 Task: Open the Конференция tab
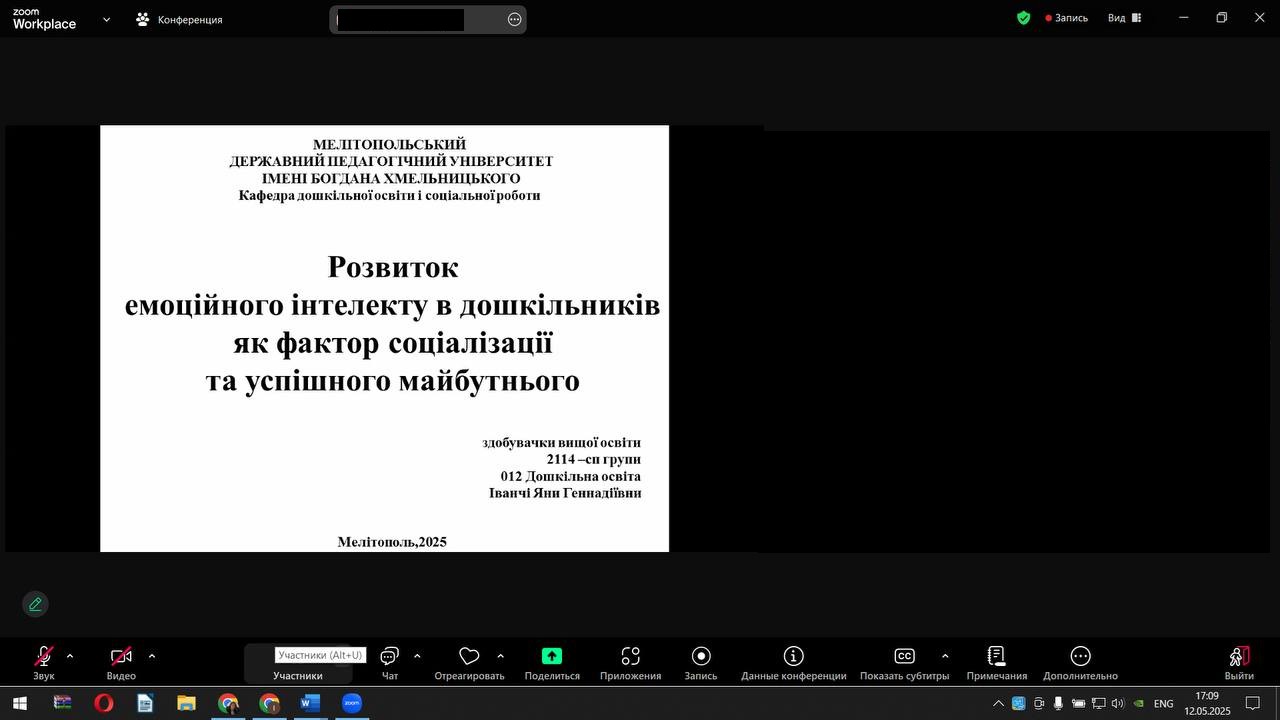[x=179, y=19]
